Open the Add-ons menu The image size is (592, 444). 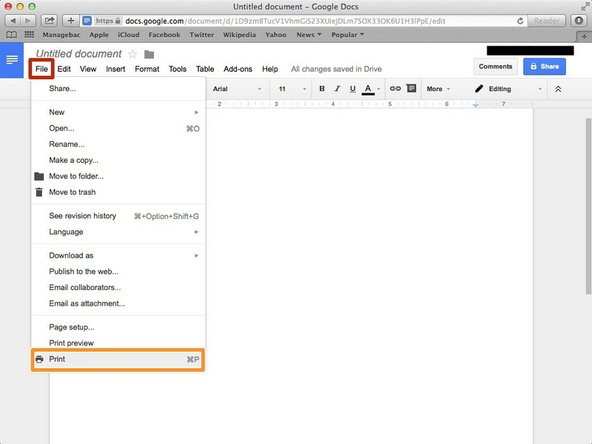click(x=238, y=69)
